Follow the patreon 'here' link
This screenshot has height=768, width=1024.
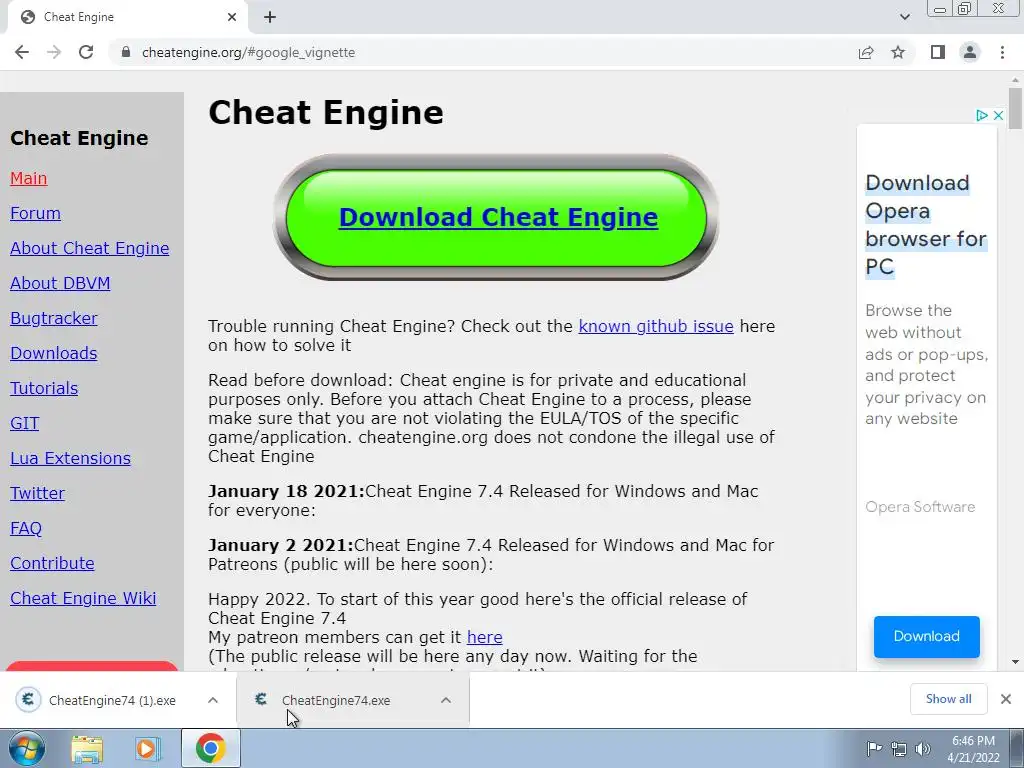point(485,637)
